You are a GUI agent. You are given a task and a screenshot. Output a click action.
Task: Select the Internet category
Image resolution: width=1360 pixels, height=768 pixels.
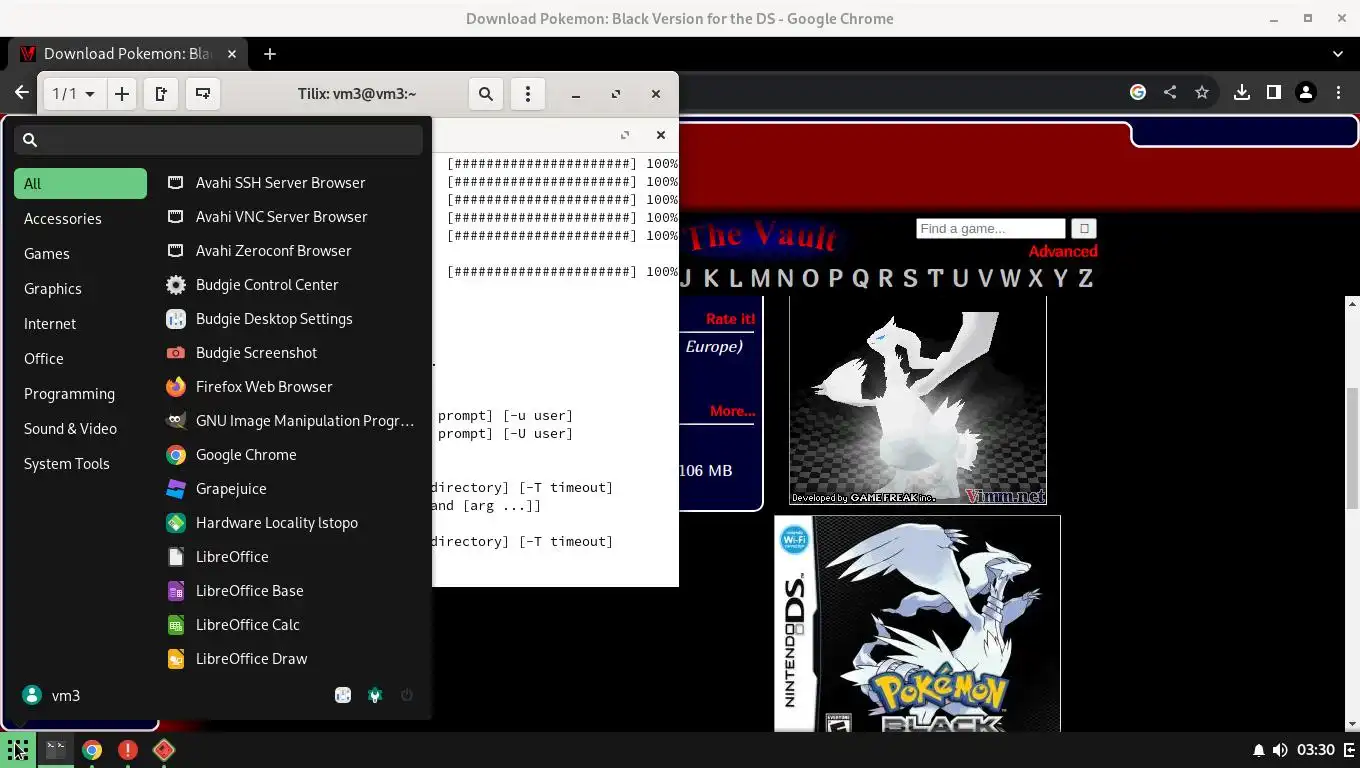coord(80,324)
